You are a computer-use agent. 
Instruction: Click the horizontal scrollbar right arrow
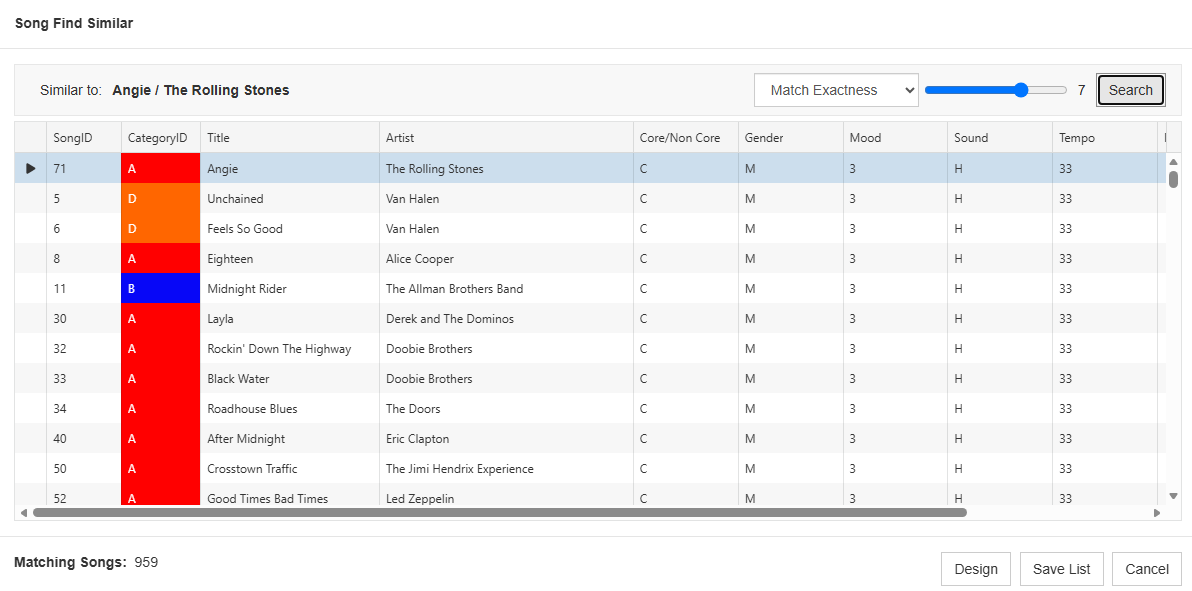pos(1157,513)
